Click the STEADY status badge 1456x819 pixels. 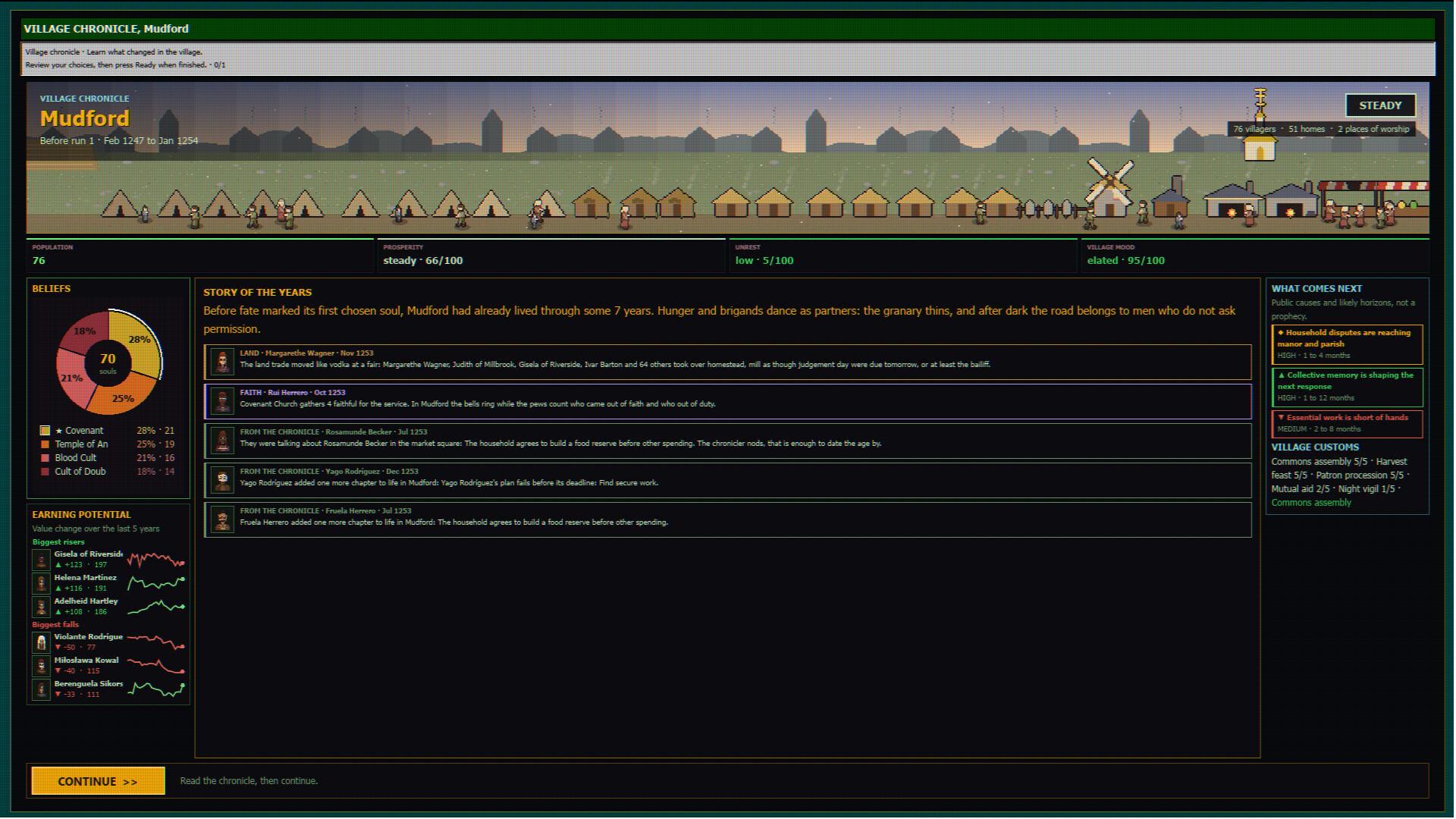1380,105
